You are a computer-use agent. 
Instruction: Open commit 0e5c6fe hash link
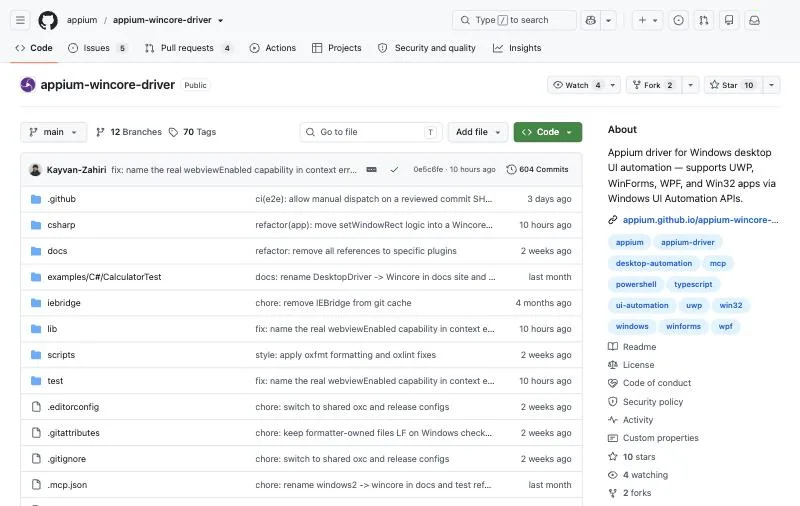click(428, 169)
